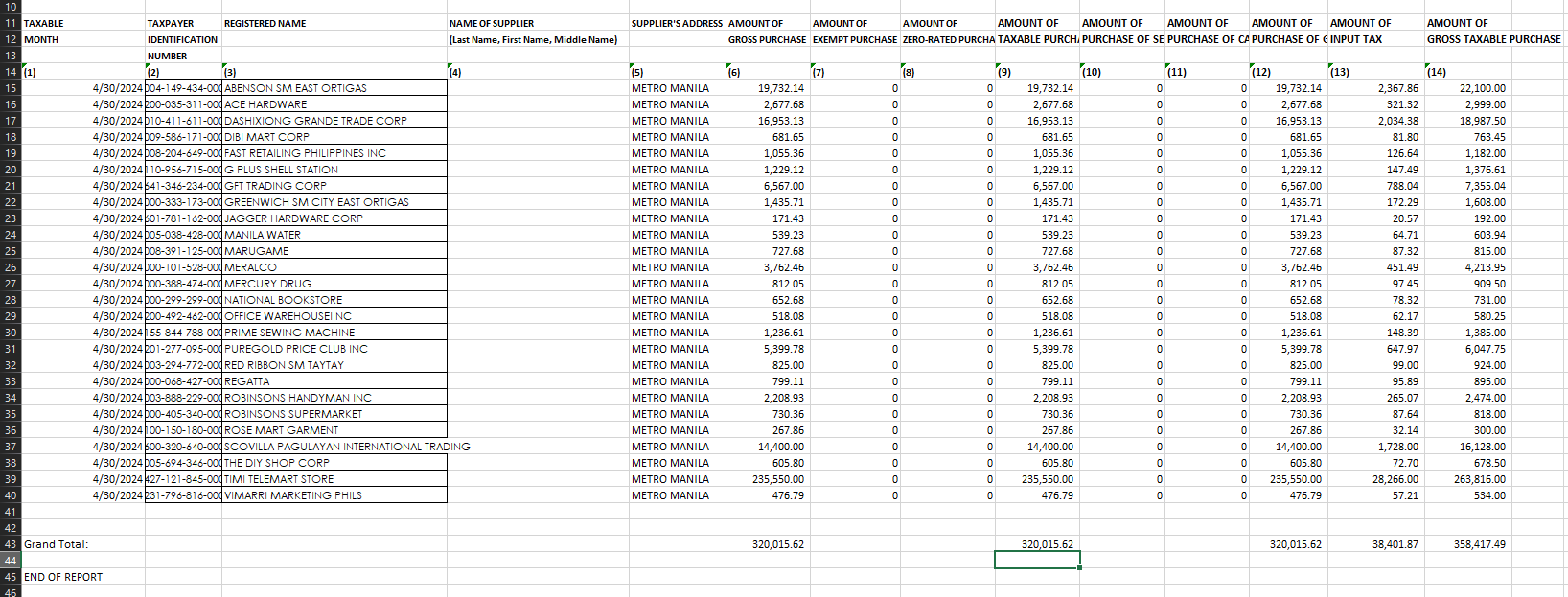The width and height of the screenshot is (1568, 597).
Task: Click row header 39
Action: [x=11, y=479]
